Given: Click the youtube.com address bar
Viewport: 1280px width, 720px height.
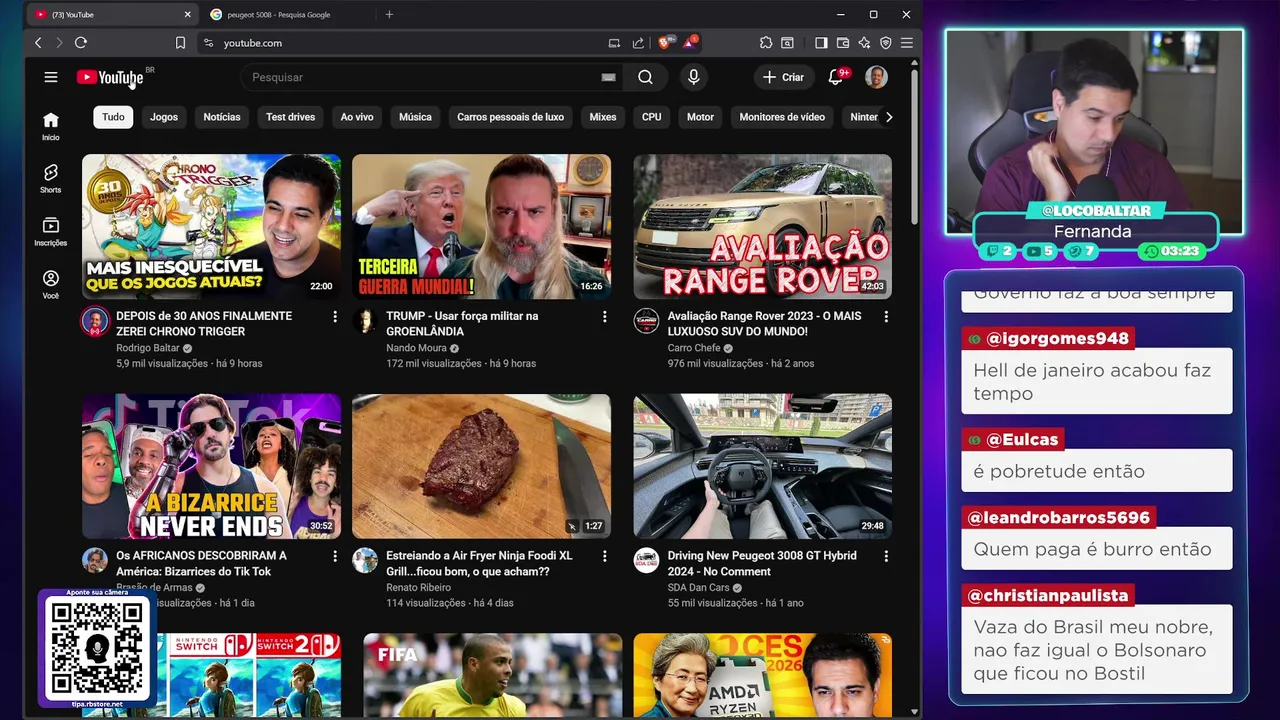Looking at the screenshot, I should (x=400, y=43).
